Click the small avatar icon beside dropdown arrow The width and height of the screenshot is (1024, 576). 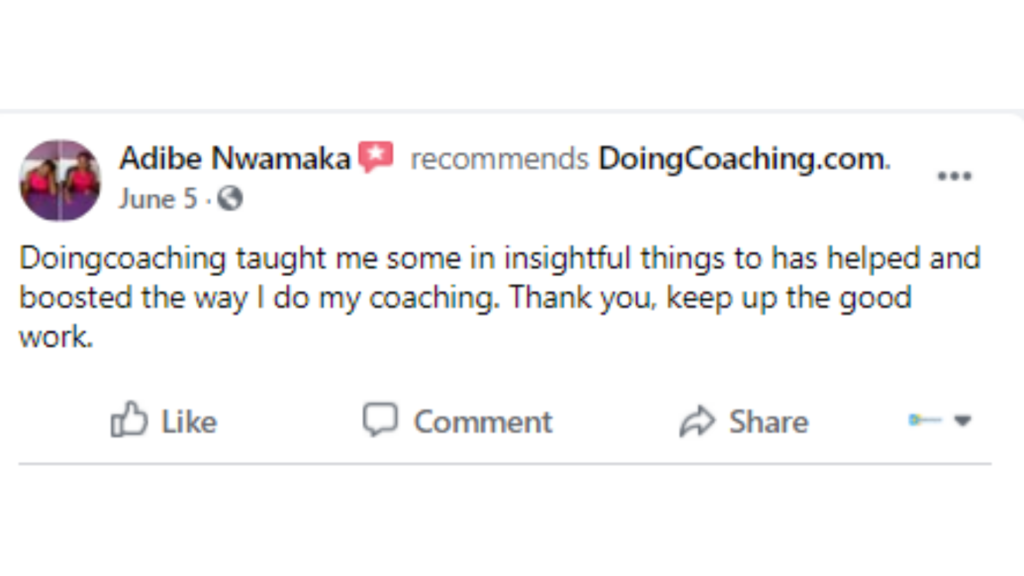924,420
